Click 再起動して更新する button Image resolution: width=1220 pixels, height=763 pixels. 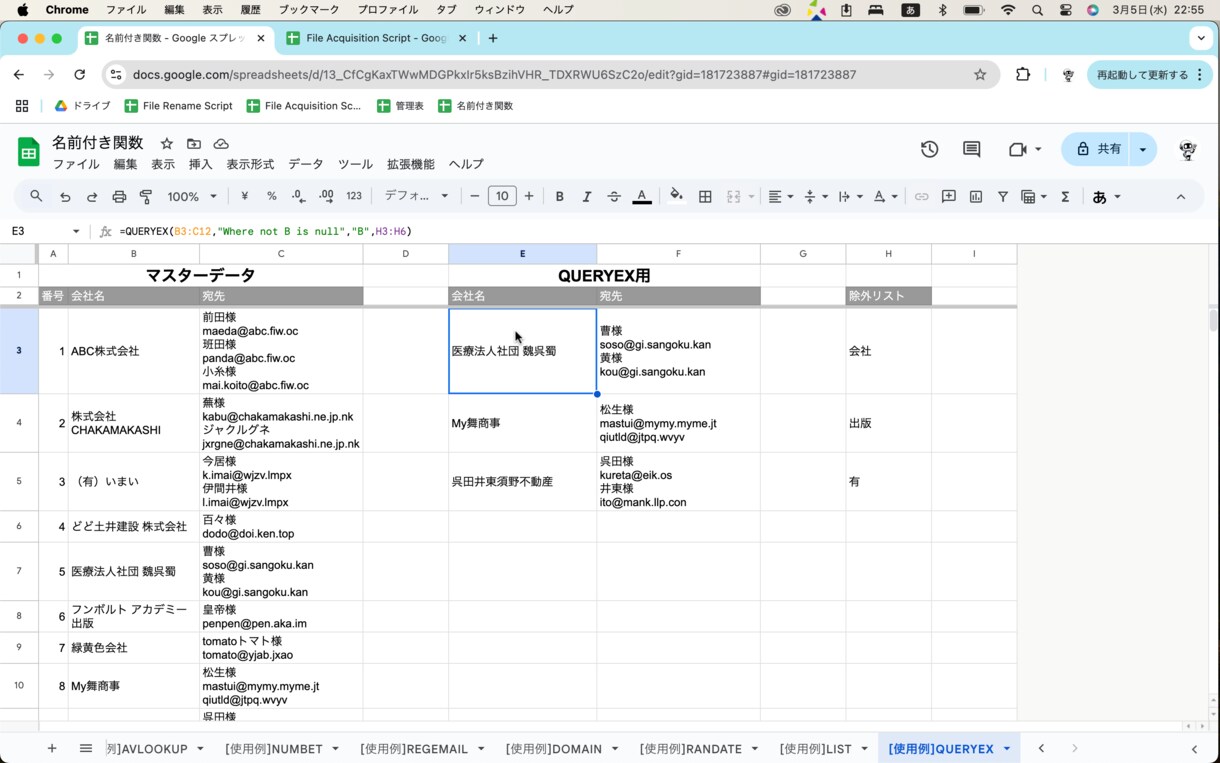(1148, 75)
